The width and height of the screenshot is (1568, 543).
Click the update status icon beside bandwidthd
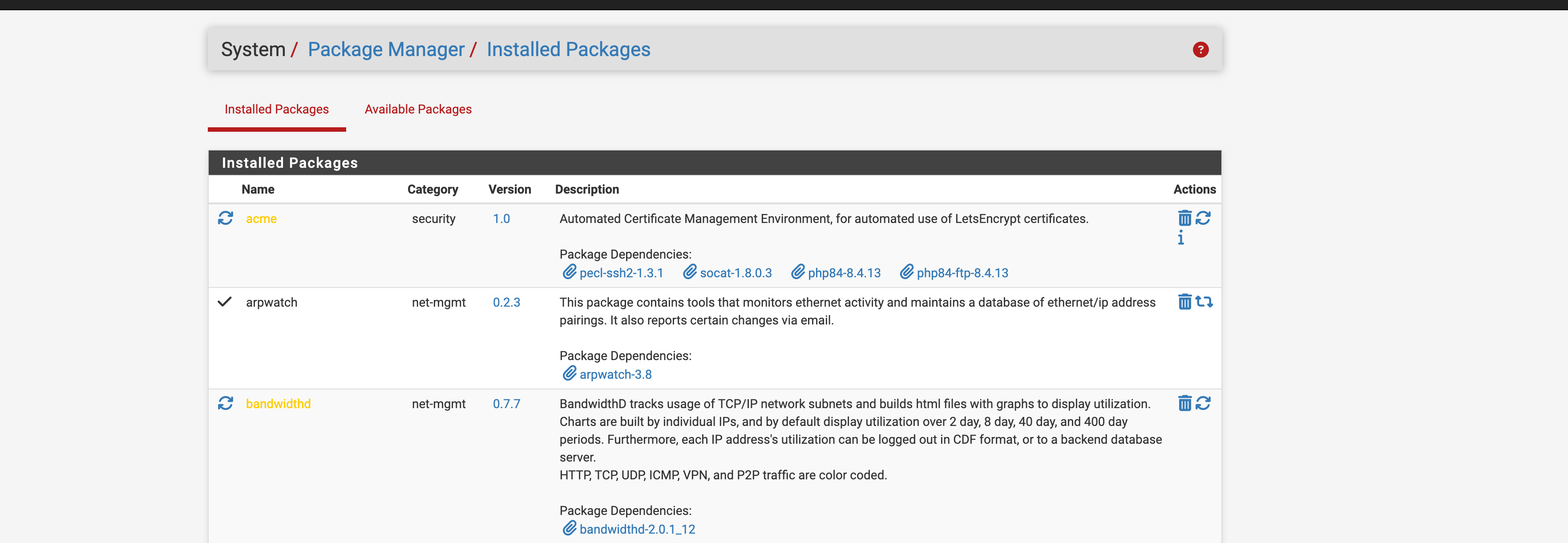point(225,404)
